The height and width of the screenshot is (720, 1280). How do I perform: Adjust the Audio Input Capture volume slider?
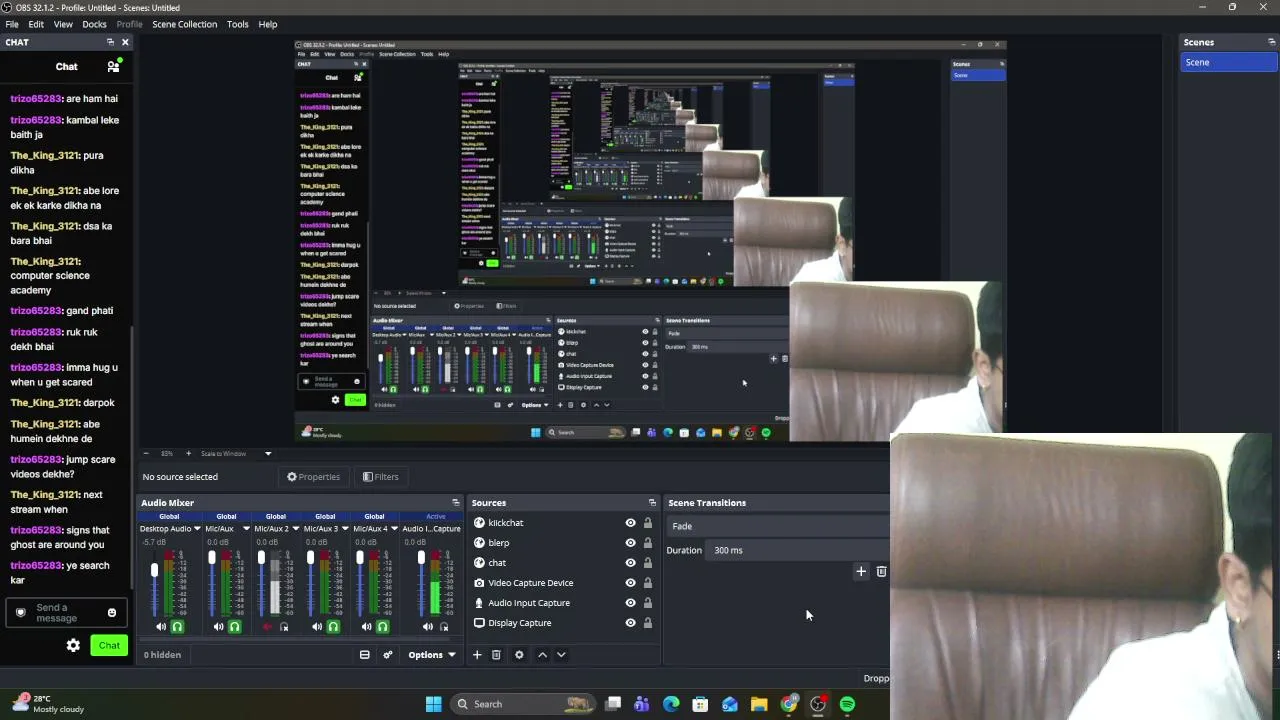(421, 583)
